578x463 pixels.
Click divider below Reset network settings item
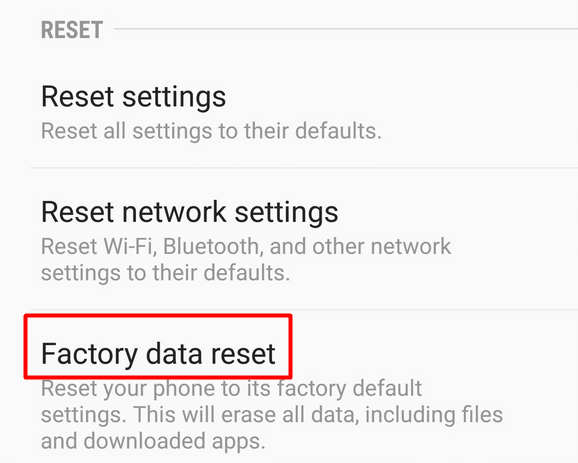[x=304, y=310]
